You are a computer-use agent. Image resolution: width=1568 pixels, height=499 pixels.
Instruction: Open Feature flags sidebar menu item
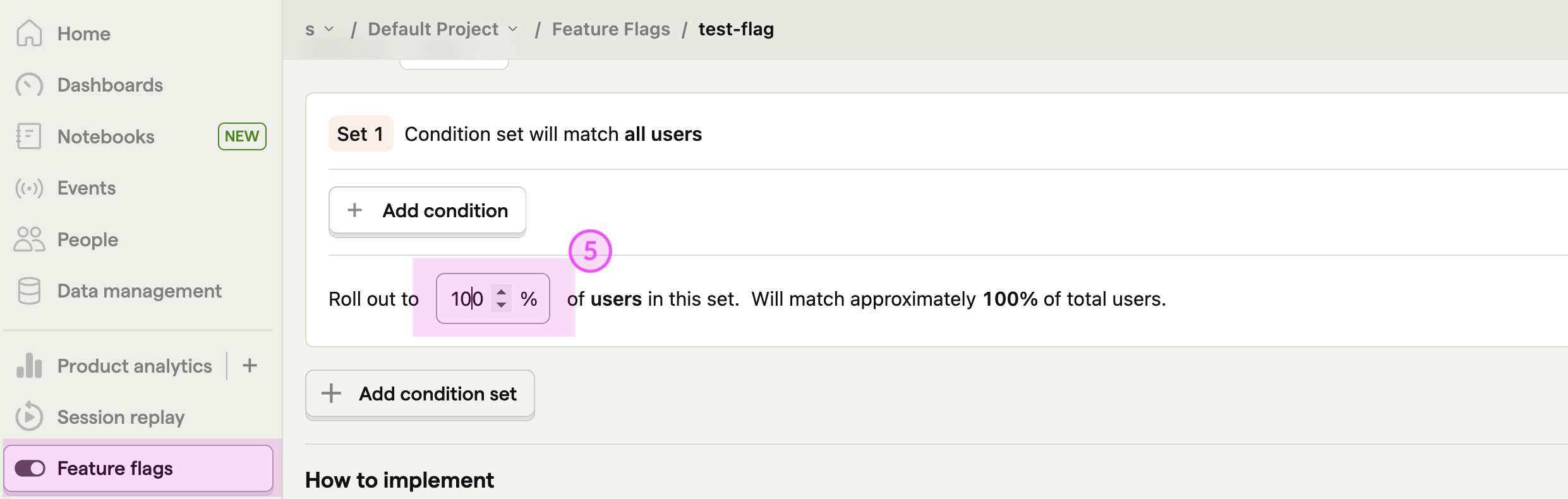[115, 468]
